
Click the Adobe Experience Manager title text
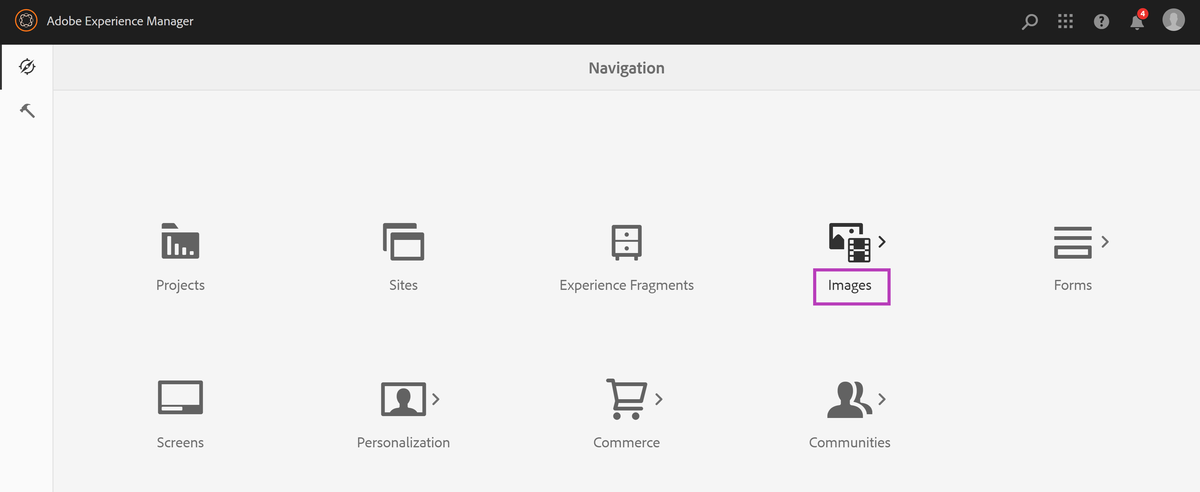coord(120,21)
